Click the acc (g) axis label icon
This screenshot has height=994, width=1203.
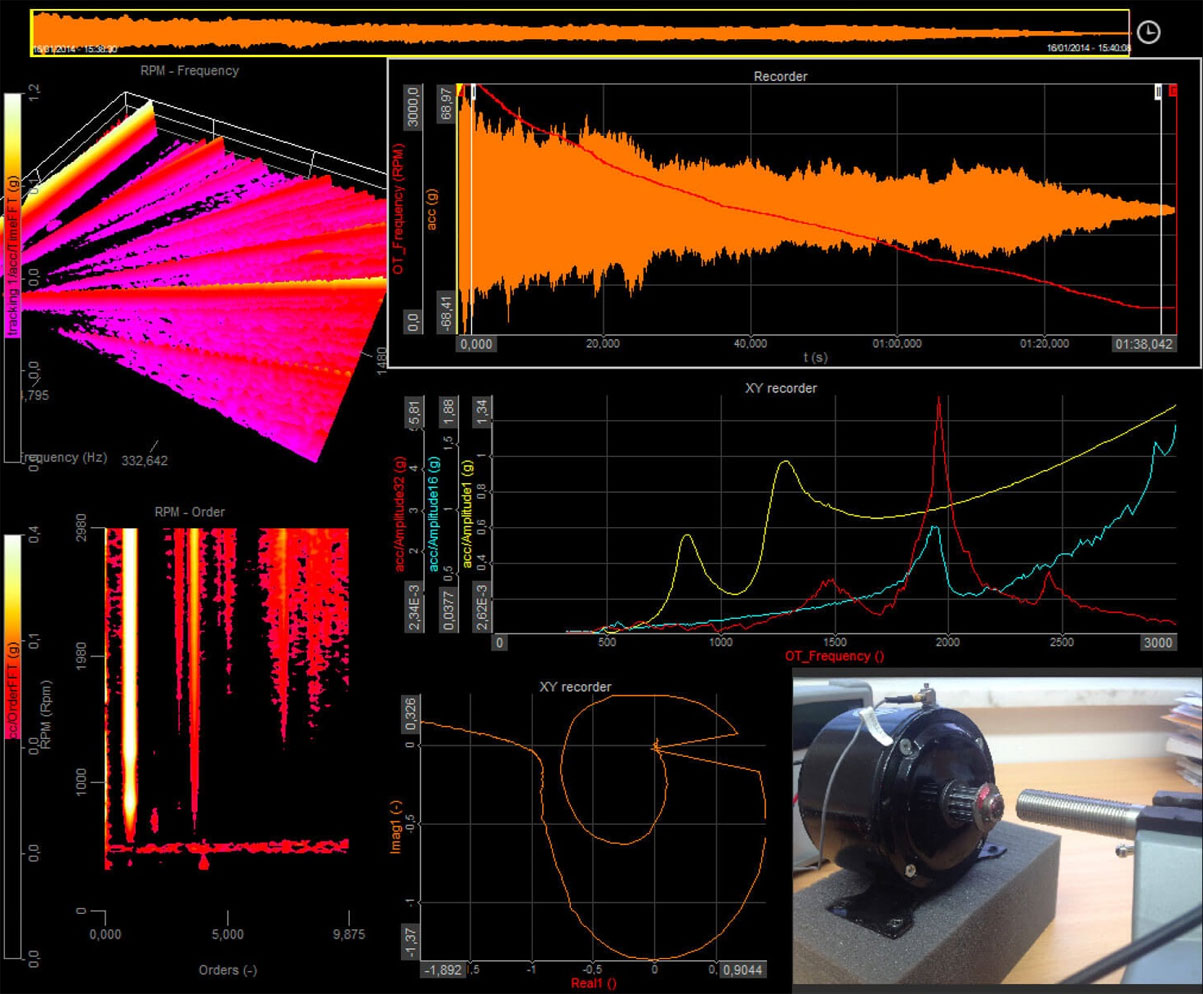coord(434,206)
